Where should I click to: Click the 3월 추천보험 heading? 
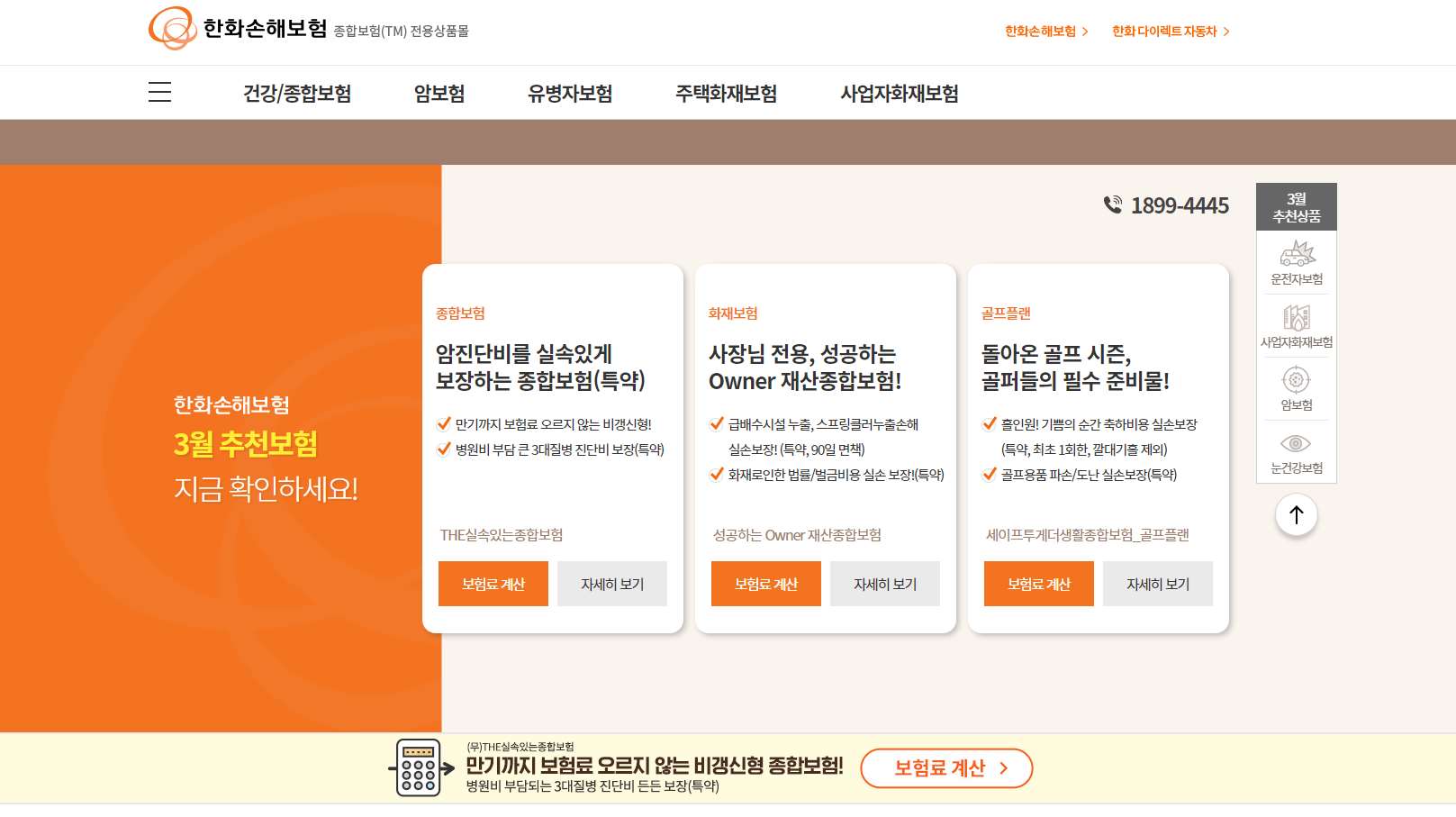pyautogui.click(x=246, y=444)
